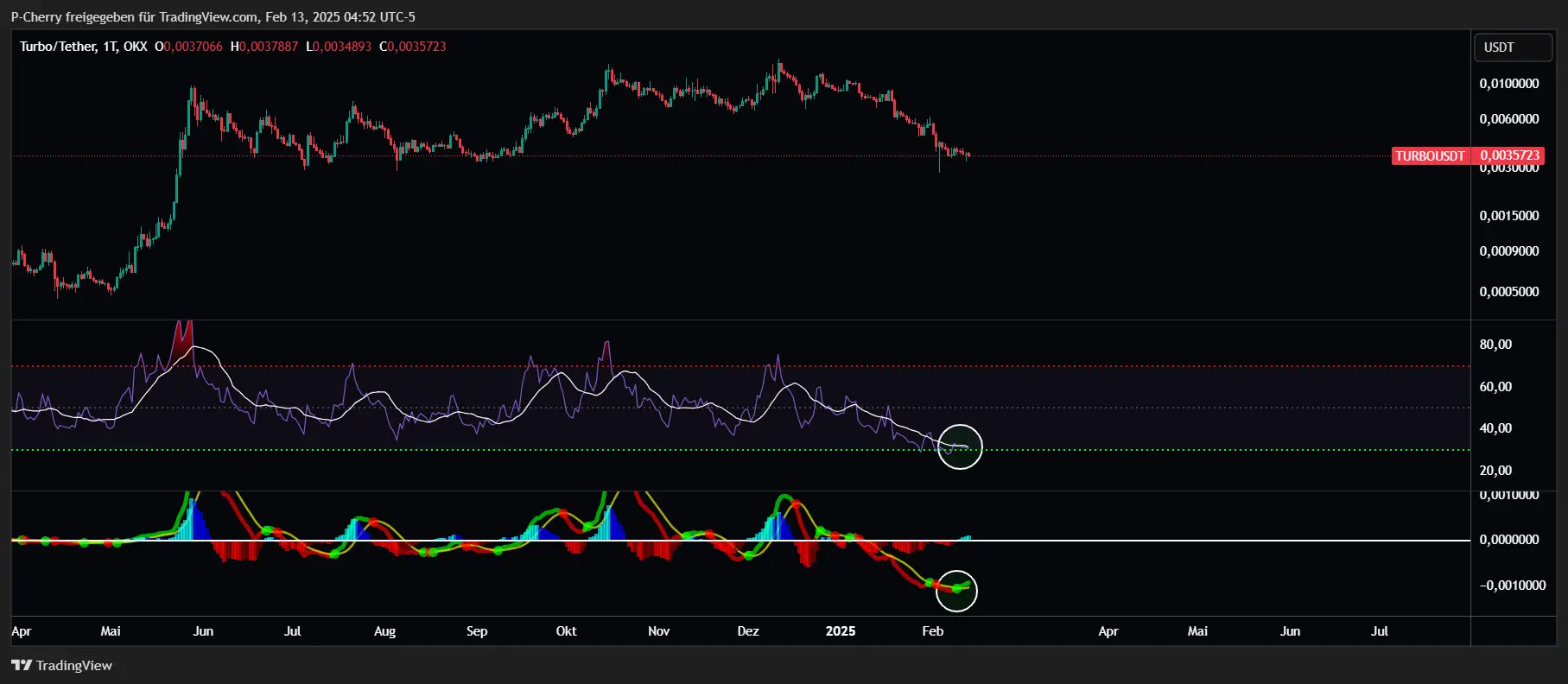Click MACD axis label 0,0000000
The image size is (1568, 684).
[x=1509, y=540]
